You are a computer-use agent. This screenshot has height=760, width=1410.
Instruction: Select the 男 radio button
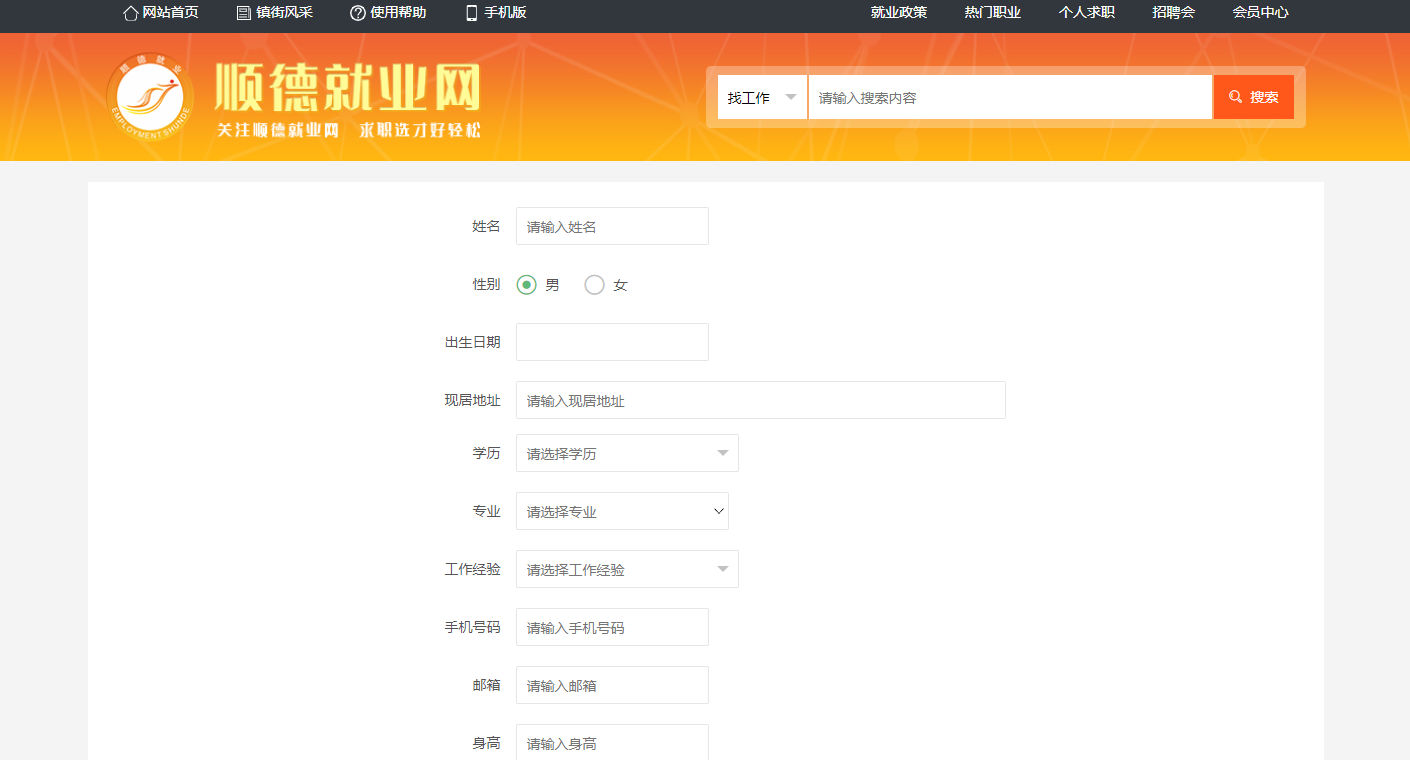(527, 285)
